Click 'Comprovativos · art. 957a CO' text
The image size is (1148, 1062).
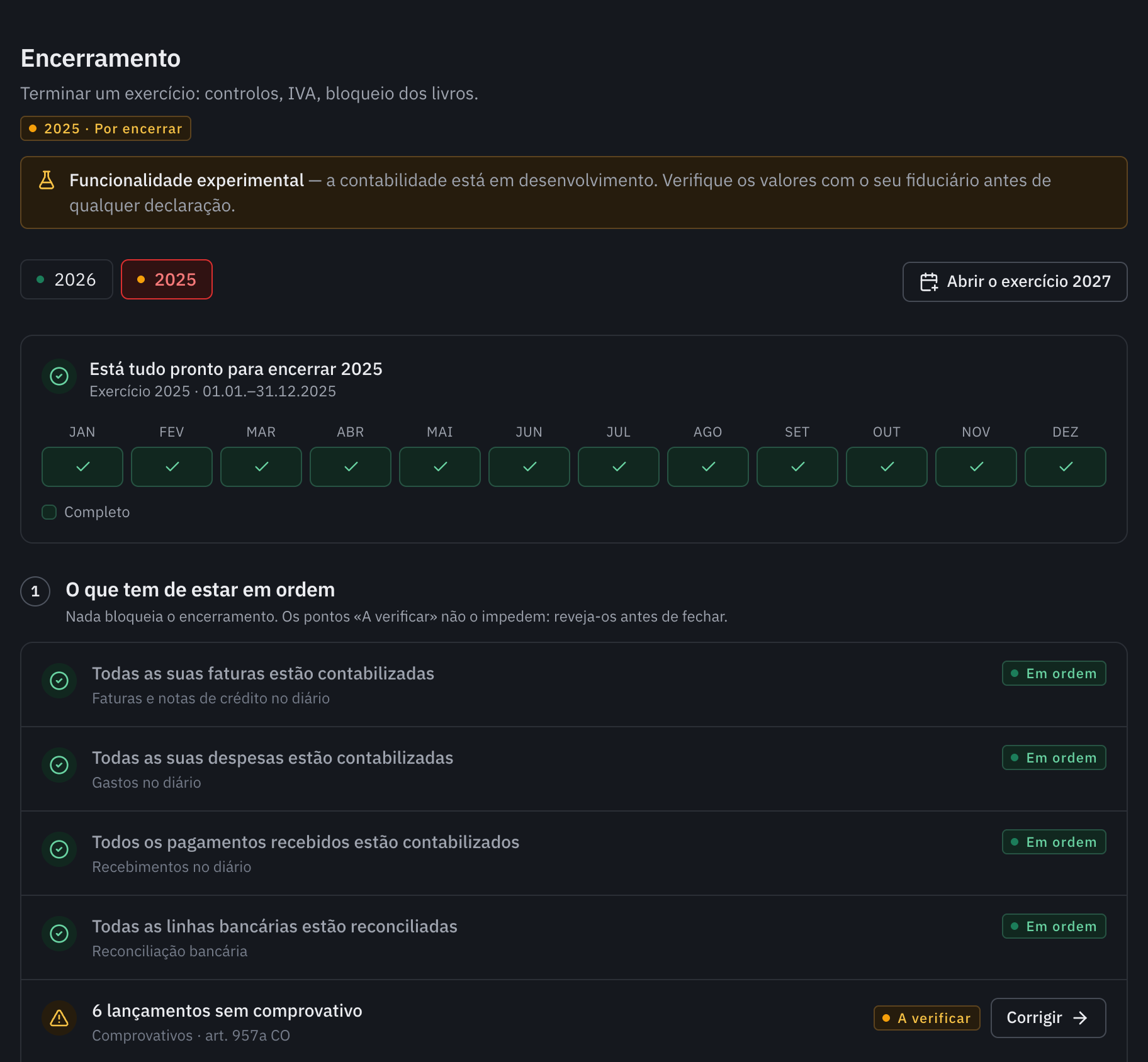191,1036
